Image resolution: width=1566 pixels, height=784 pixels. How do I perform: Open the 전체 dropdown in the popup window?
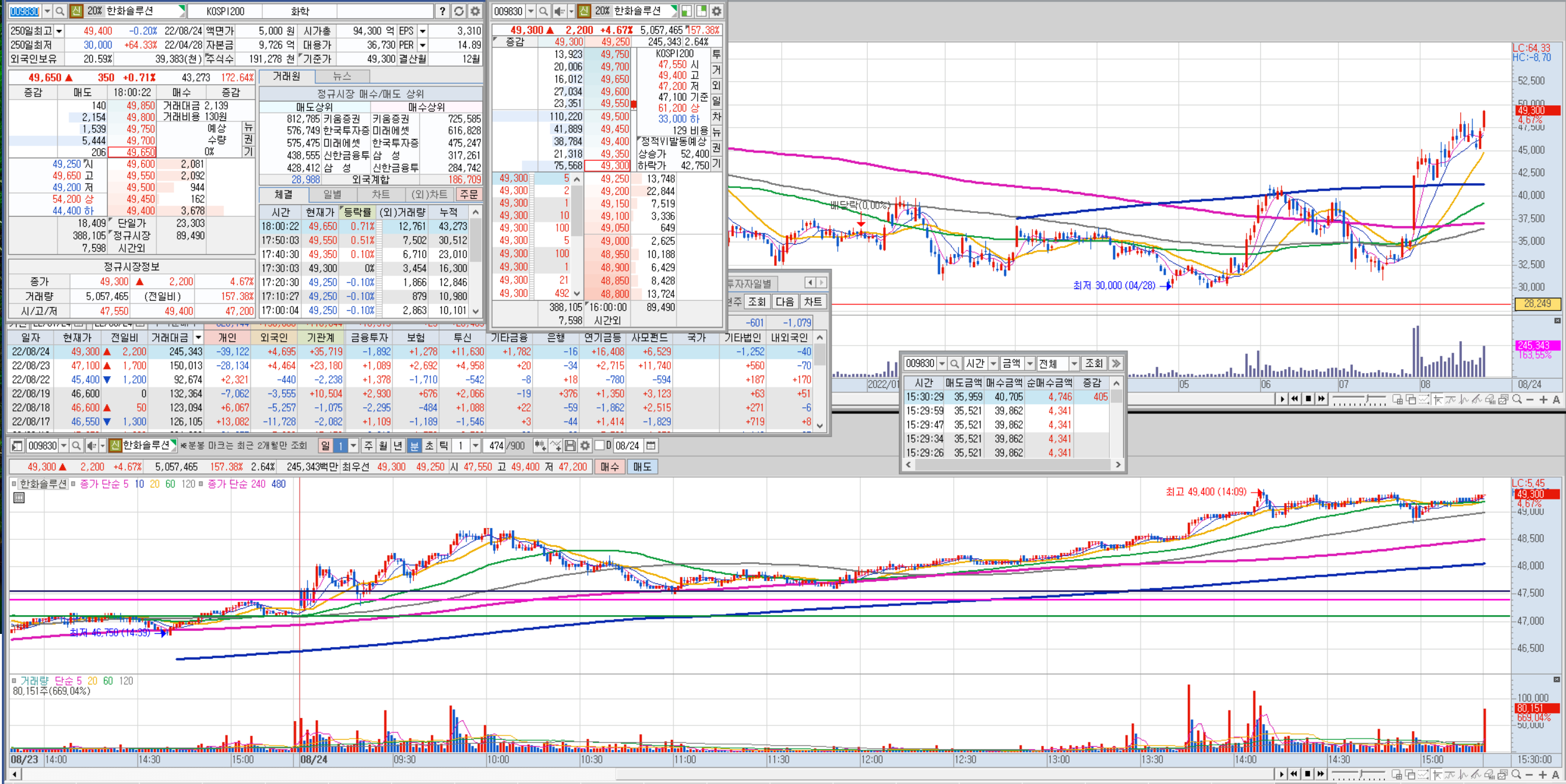click(x=1074, y=364)
